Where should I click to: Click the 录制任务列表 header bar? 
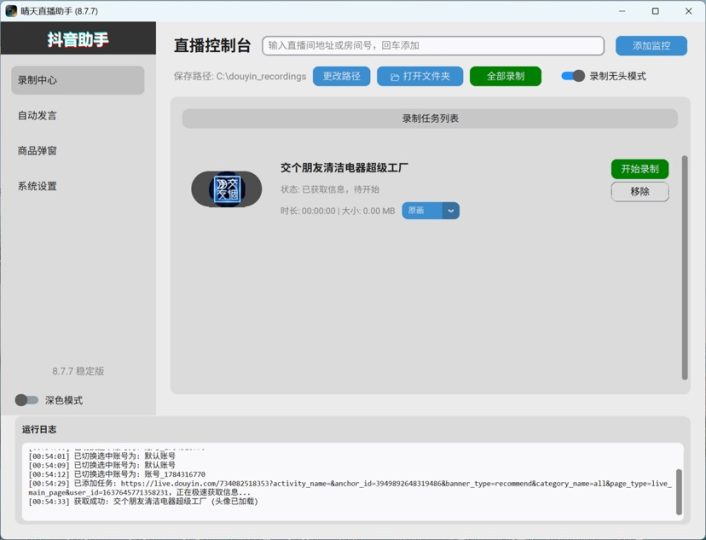pos(430,118)
